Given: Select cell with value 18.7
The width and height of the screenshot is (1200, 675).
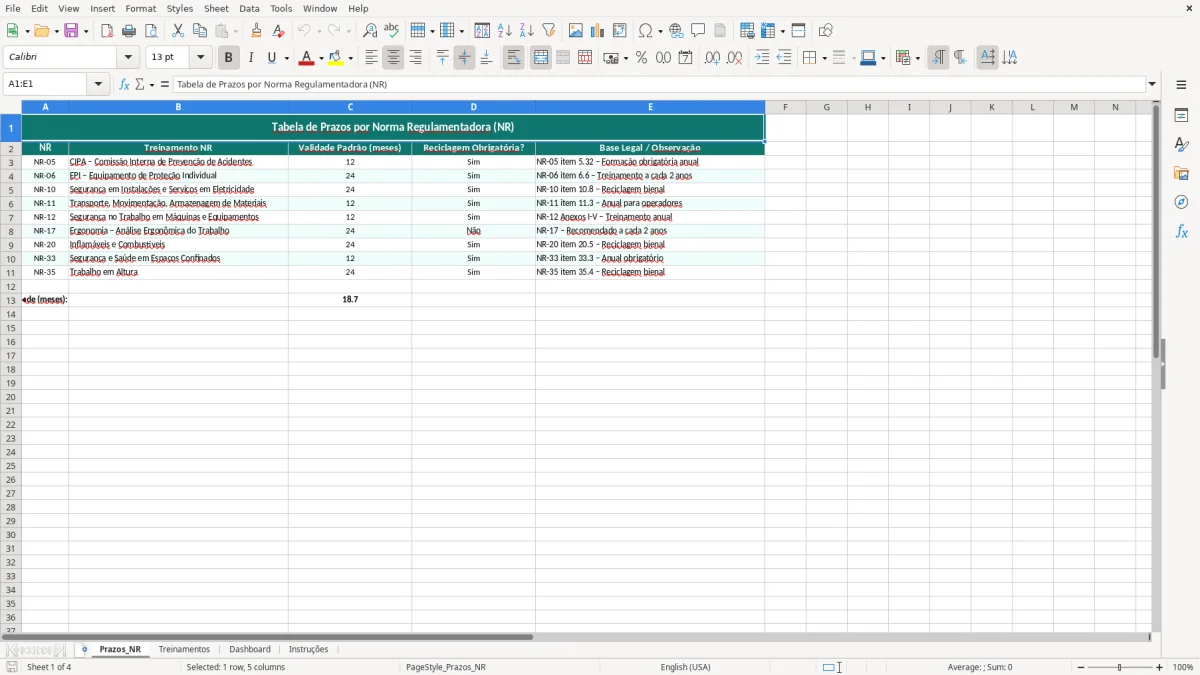Looking at the screenshot, I should point(350,300).
